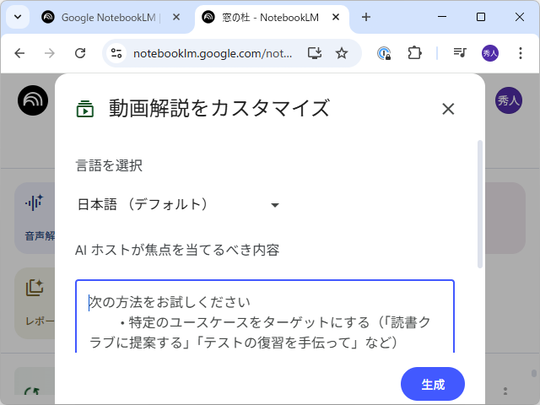Viewport: 540px width, 405px height.
Task: Go back to the previous page
Action: (x=20, y=53)
